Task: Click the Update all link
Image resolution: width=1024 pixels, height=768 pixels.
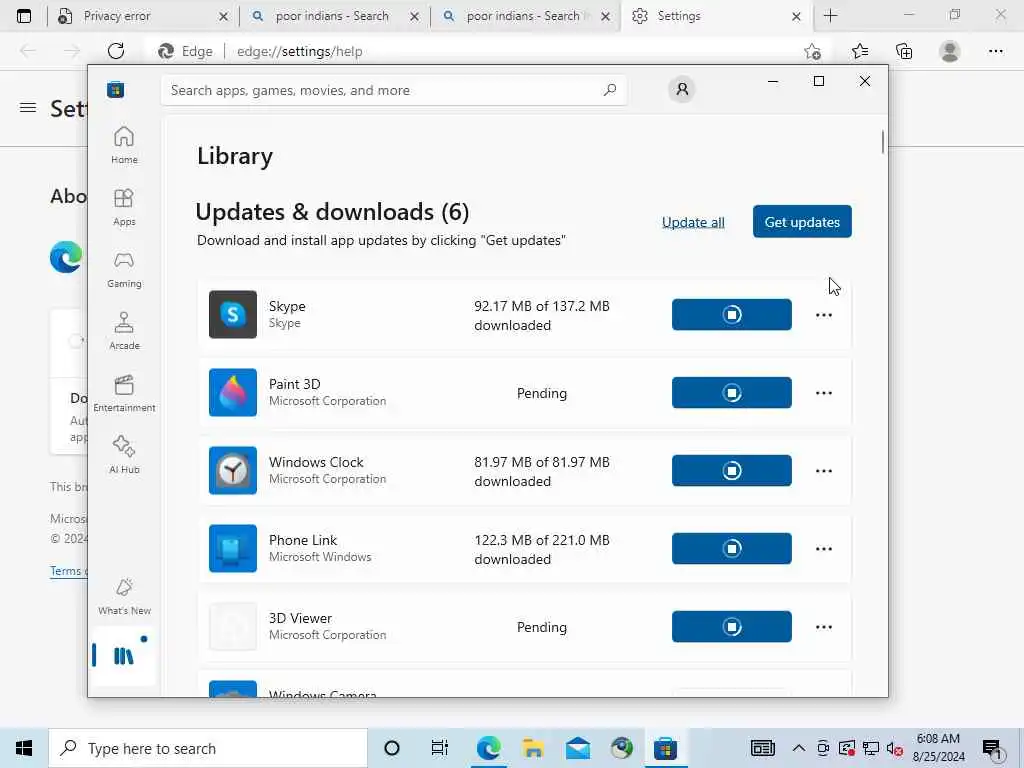Action: click(693, 222)
